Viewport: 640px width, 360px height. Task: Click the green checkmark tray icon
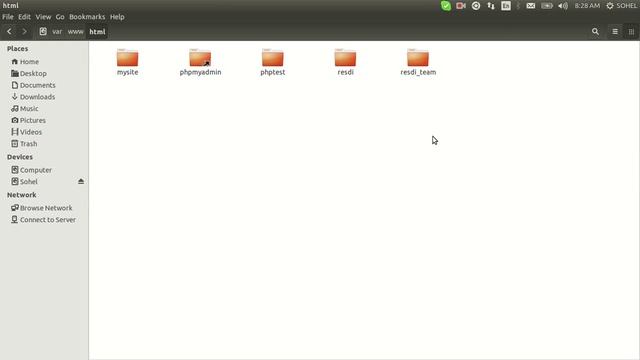pos(446,6)
